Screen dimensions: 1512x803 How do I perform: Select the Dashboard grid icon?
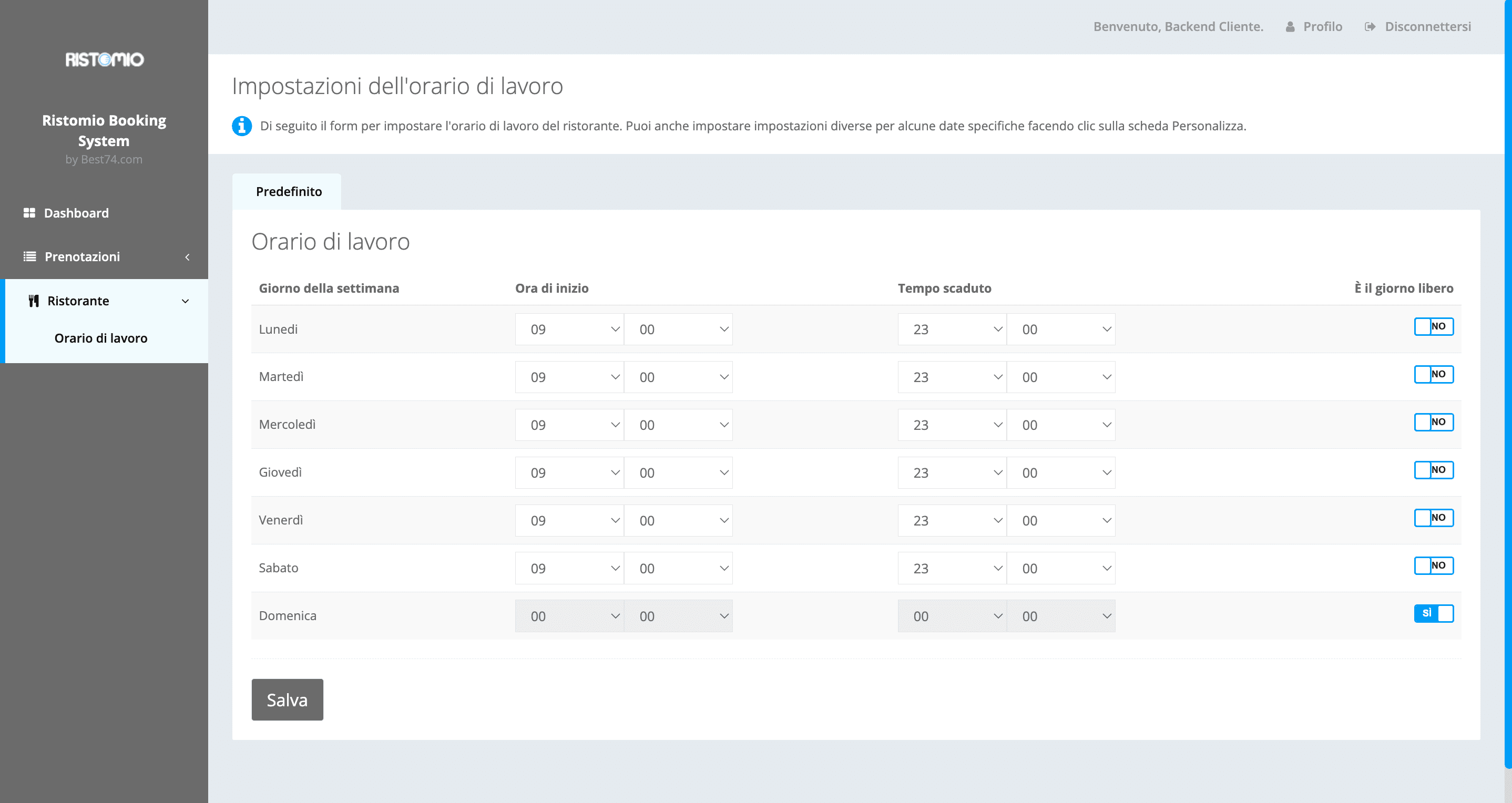tap(29, 212)
